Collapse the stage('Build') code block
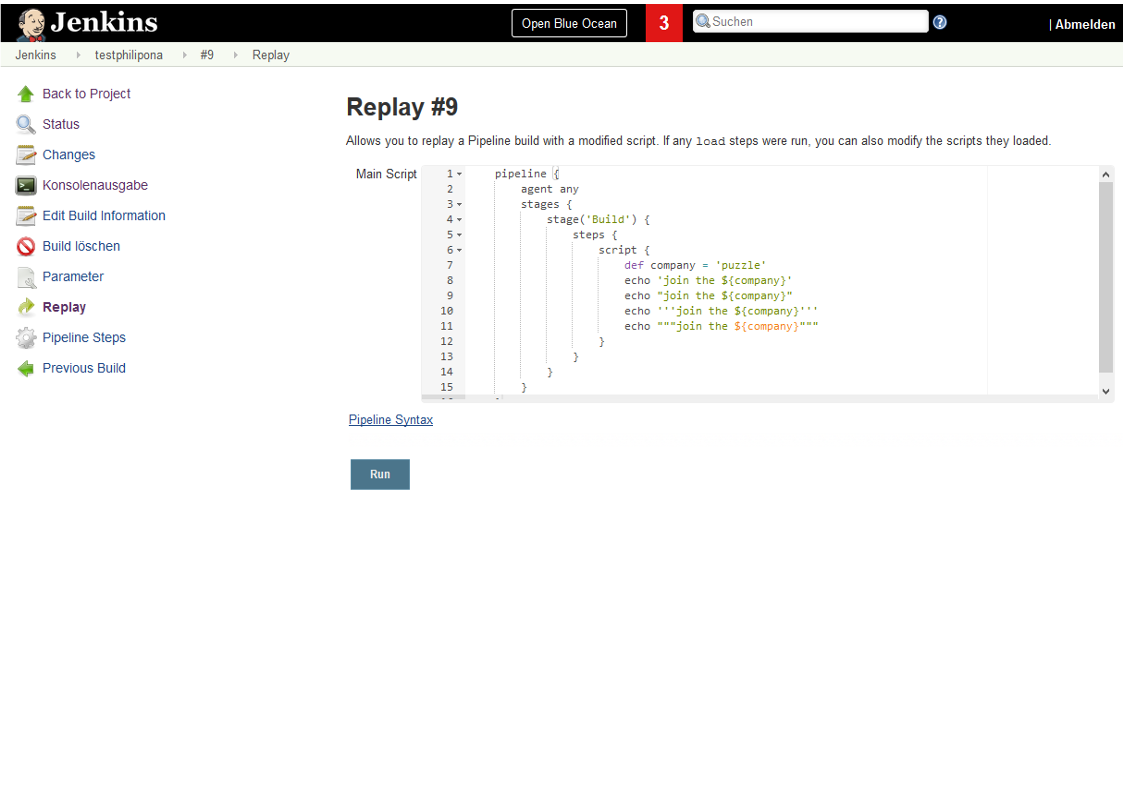The image size is (1123, 794). click(457, 219)
